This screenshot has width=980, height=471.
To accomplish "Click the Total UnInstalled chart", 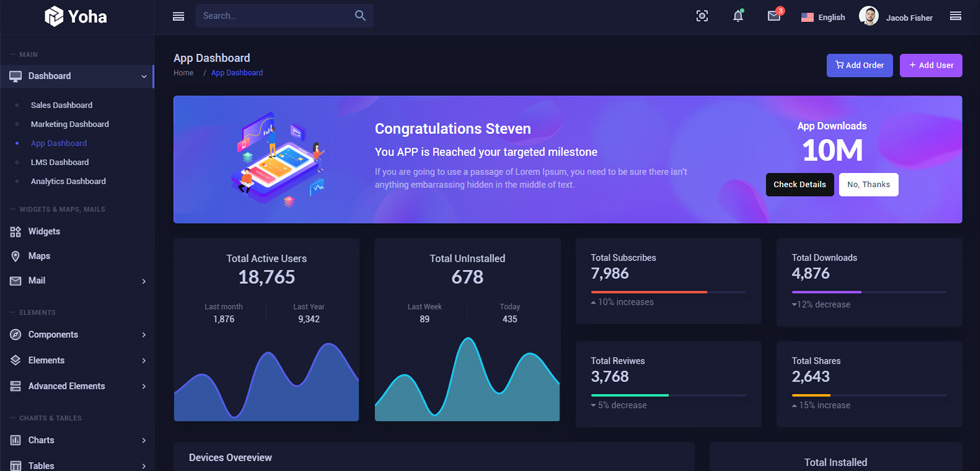I will (x=468, y=379).
